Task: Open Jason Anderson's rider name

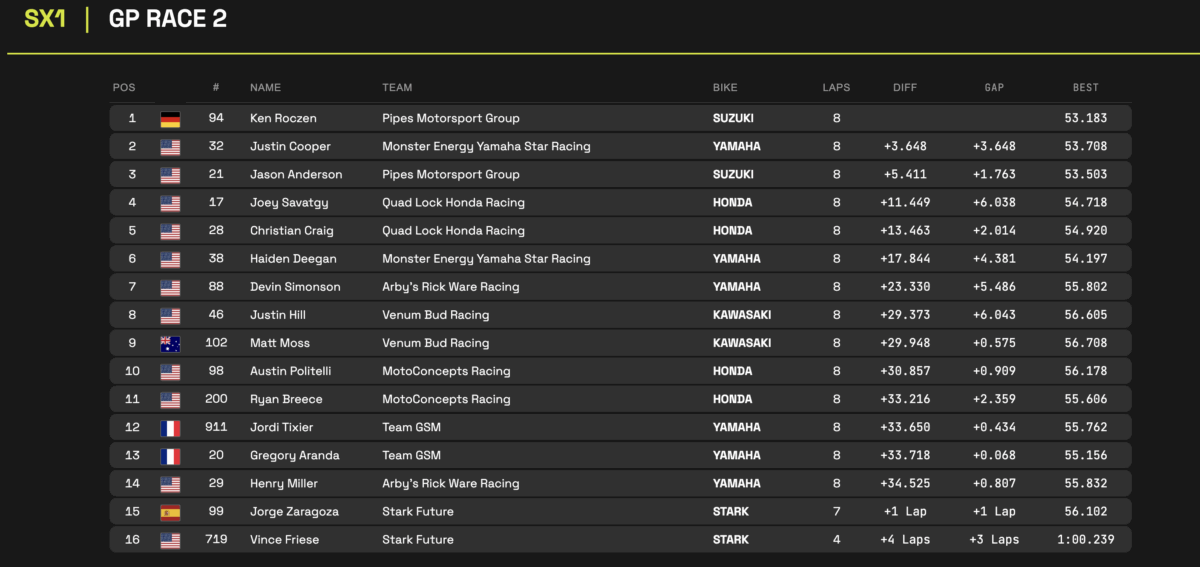Action: [296, 174]
